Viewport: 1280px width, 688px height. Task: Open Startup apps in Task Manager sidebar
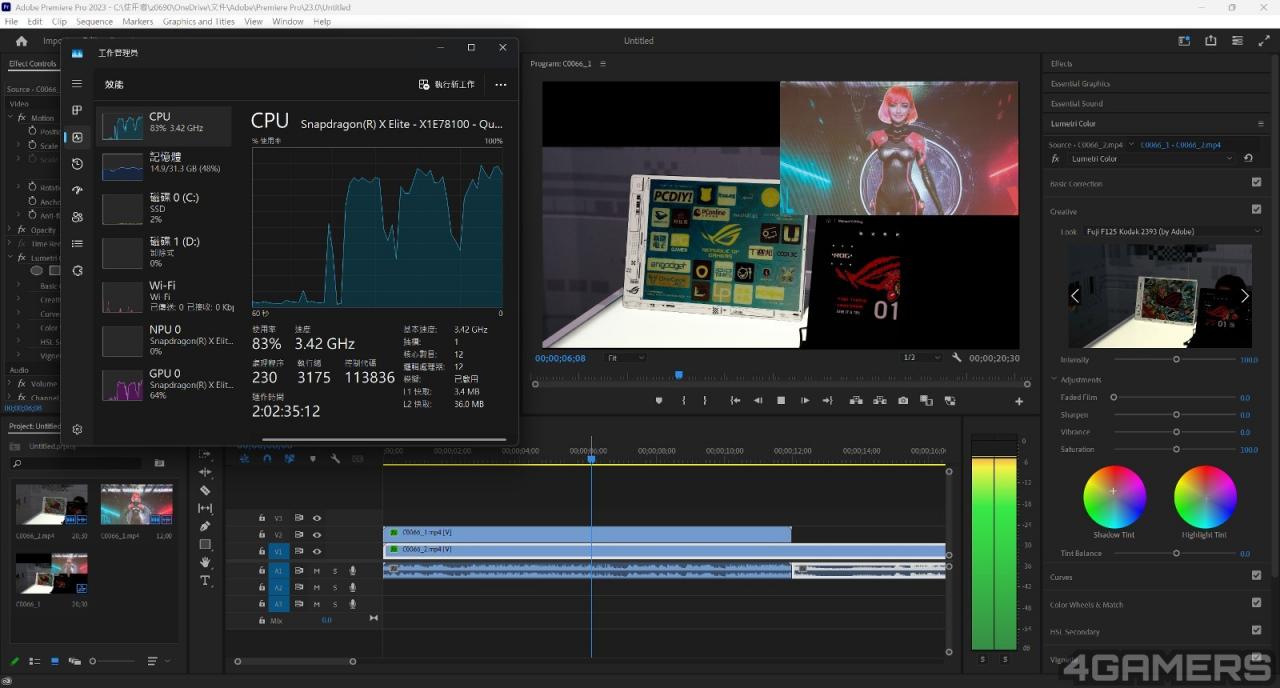click(77, 190)
